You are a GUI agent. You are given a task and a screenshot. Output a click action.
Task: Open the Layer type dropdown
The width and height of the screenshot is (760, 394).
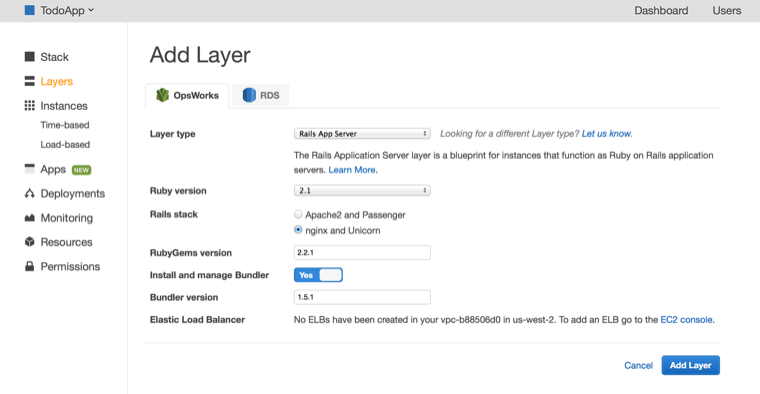click(x=362, y=133)
